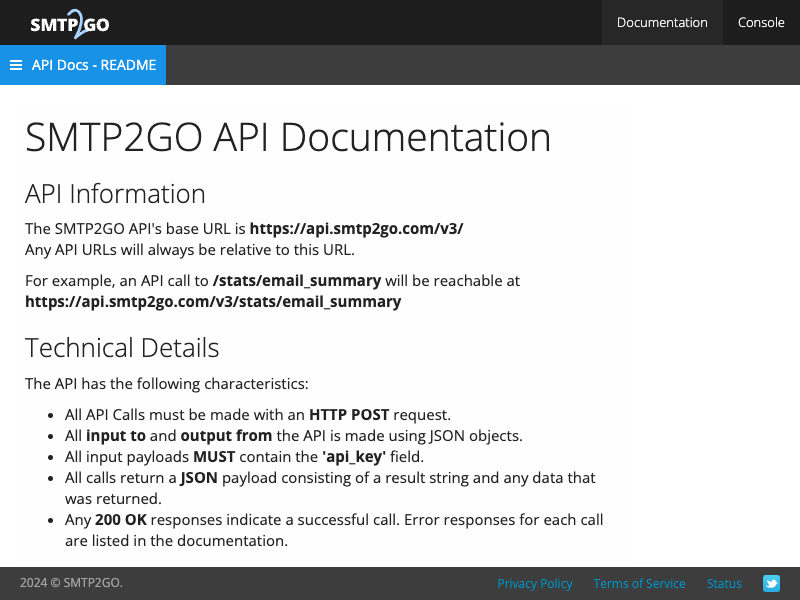Click the API Information heading
The width and height of the screenshot is (800, 600).
(115, 194)
